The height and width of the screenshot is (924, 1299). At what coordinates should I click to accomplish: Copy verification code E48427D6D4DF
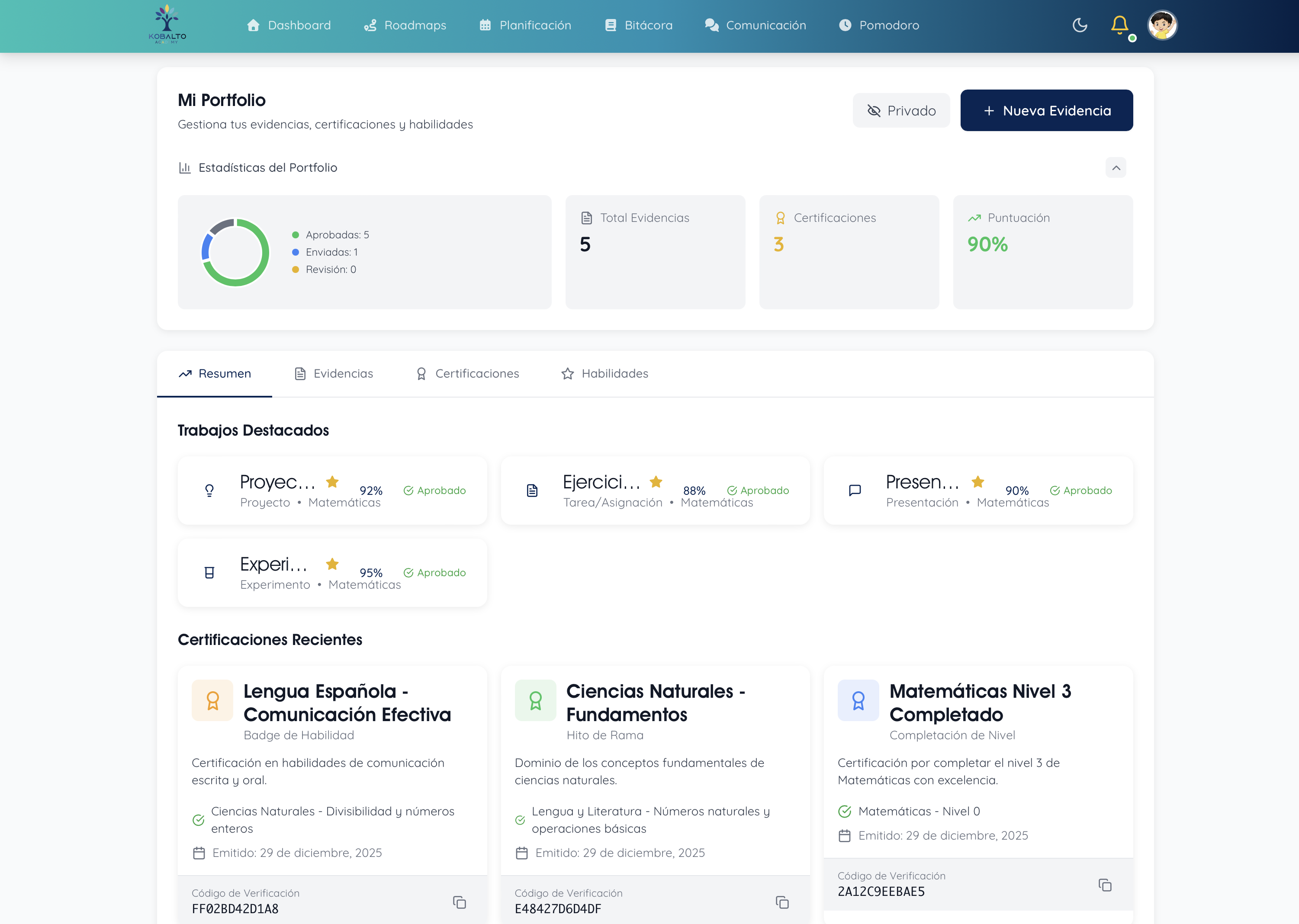pos(782,902)
